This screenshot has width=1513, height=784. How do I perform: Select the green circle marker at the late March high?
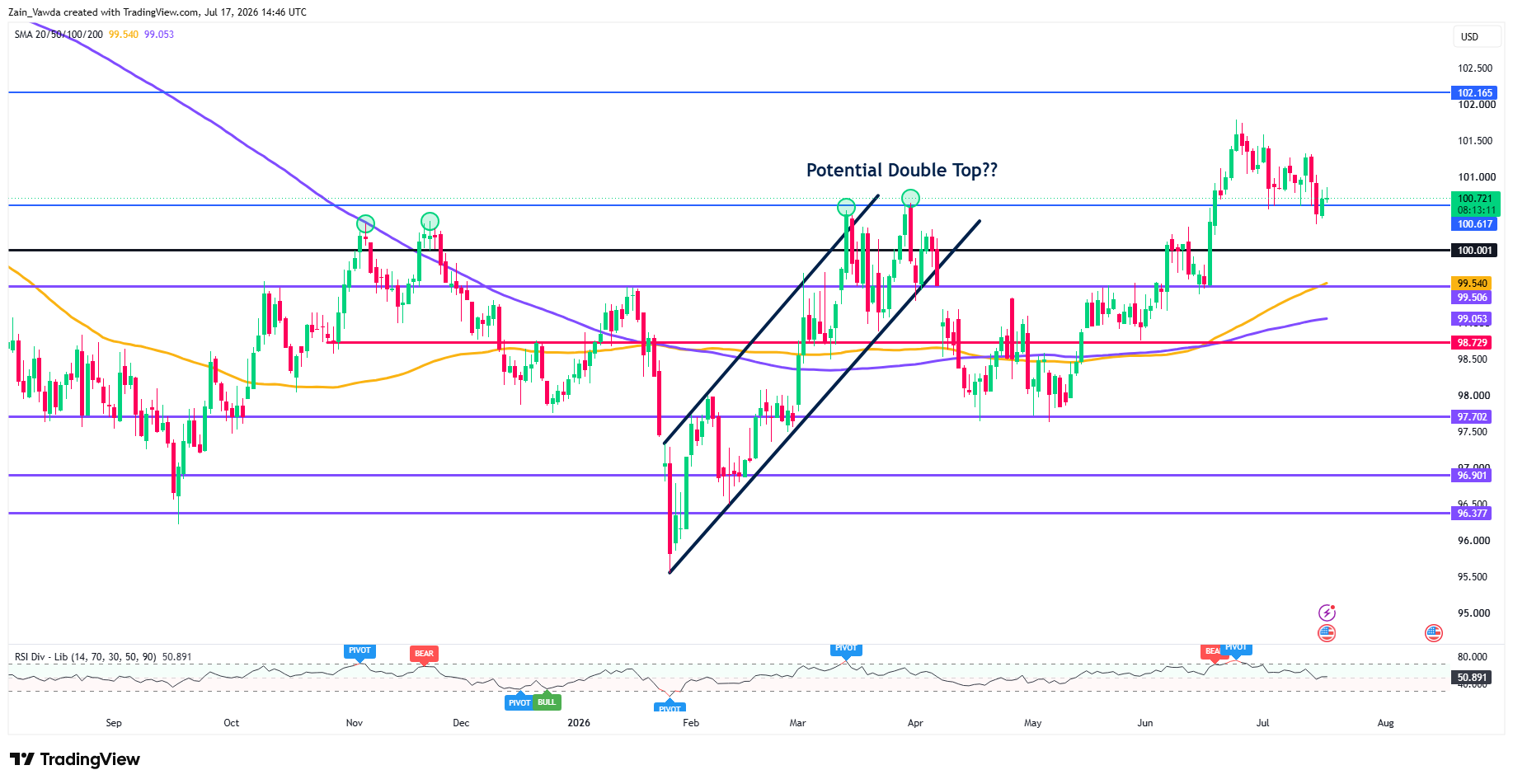pos(910,198)
